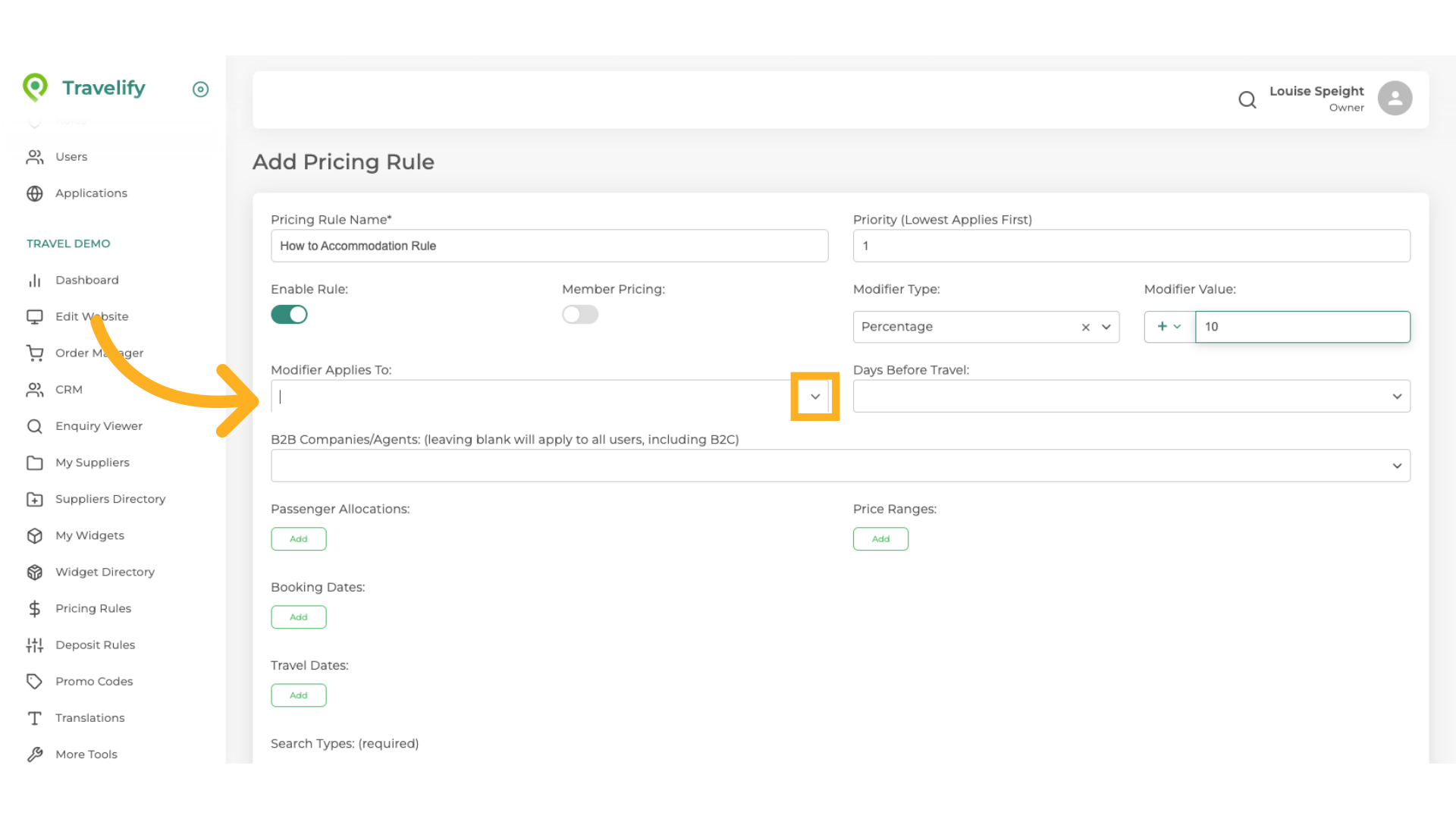Image resolution: width=1456 pixels, height=819 pixels.
Task: Open My Widgets cube icon
Action: (35, 535)
